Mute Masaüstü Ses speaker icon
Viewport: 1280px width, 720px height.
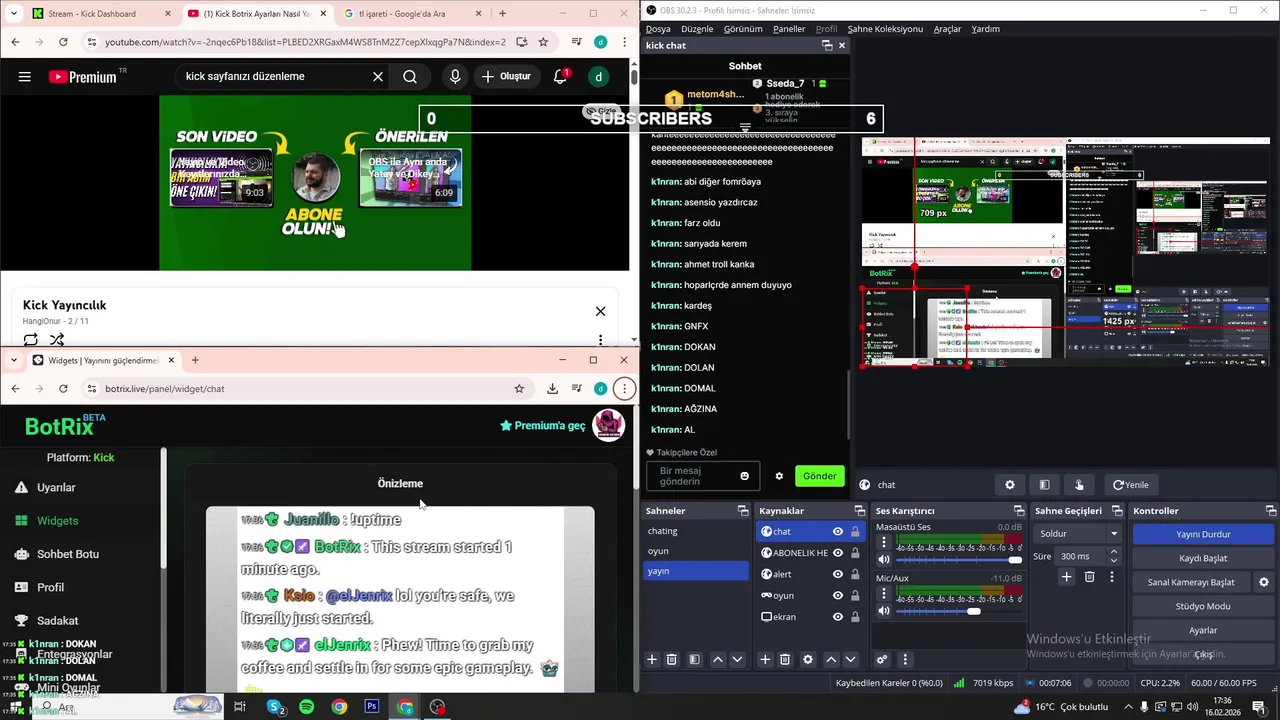[x=884, y=560]
